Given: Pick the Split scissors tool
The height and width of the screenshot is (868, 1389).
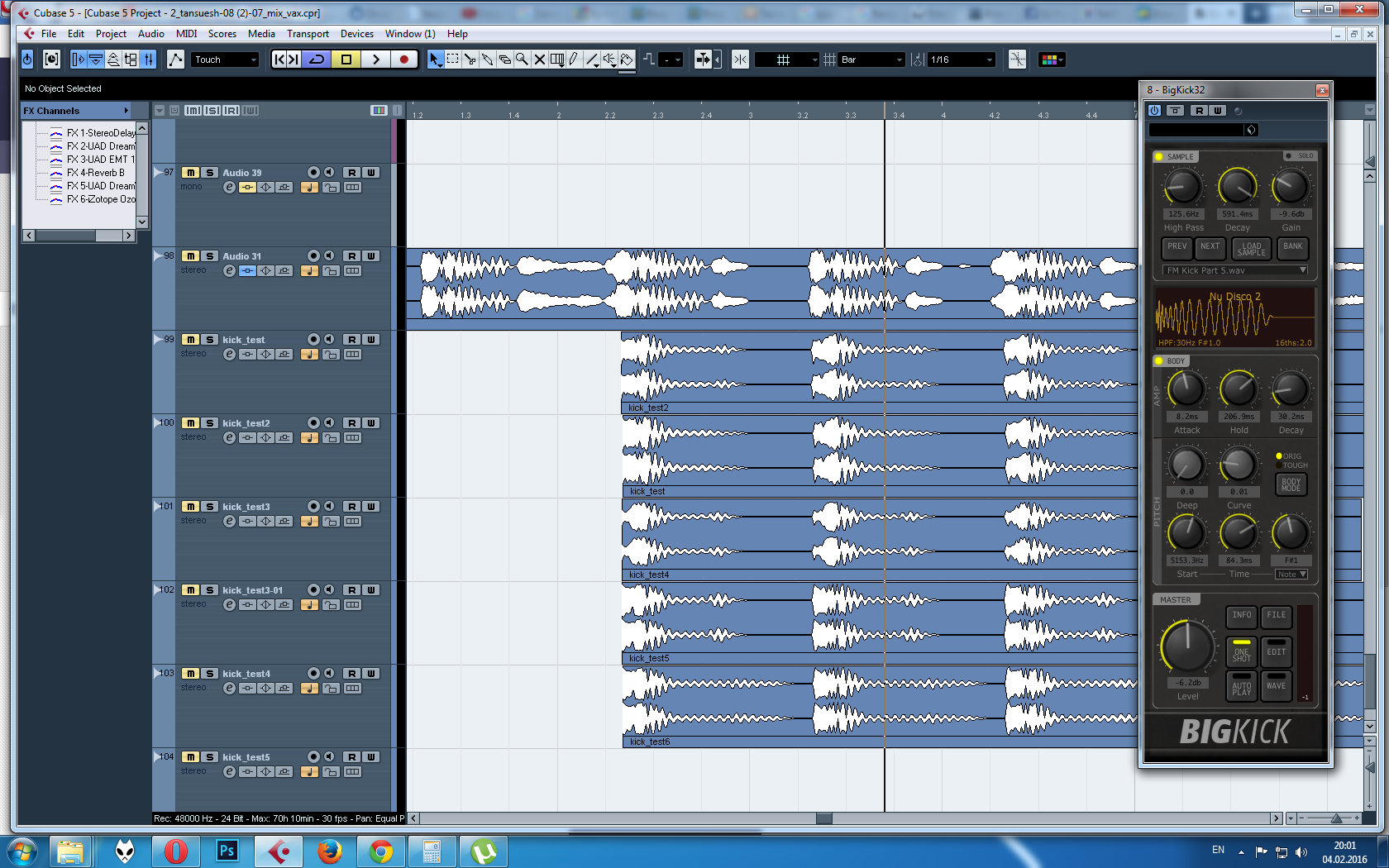Looking at the screenshot, I should click(470, 60).
